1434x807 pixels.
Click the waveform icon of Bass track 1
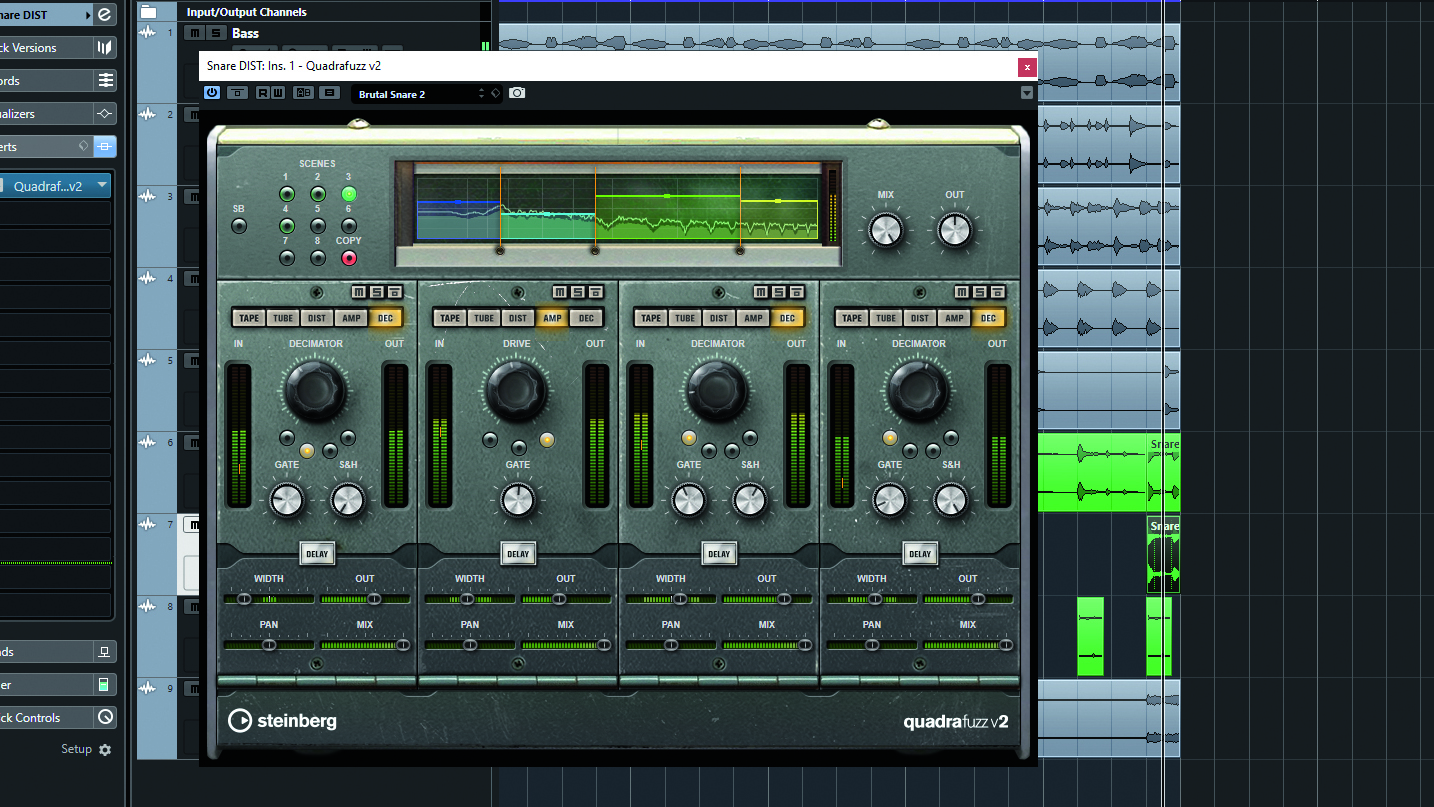[148, 33]
